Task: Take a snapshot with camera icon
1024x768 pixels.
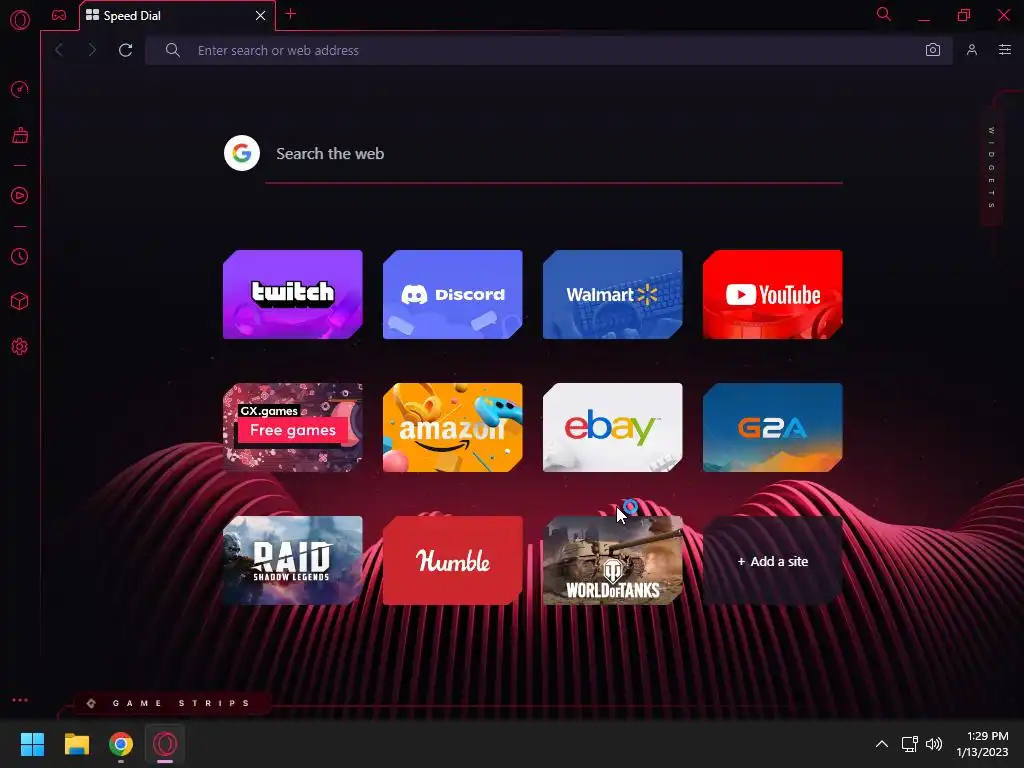Action: [x=933, y=50]
